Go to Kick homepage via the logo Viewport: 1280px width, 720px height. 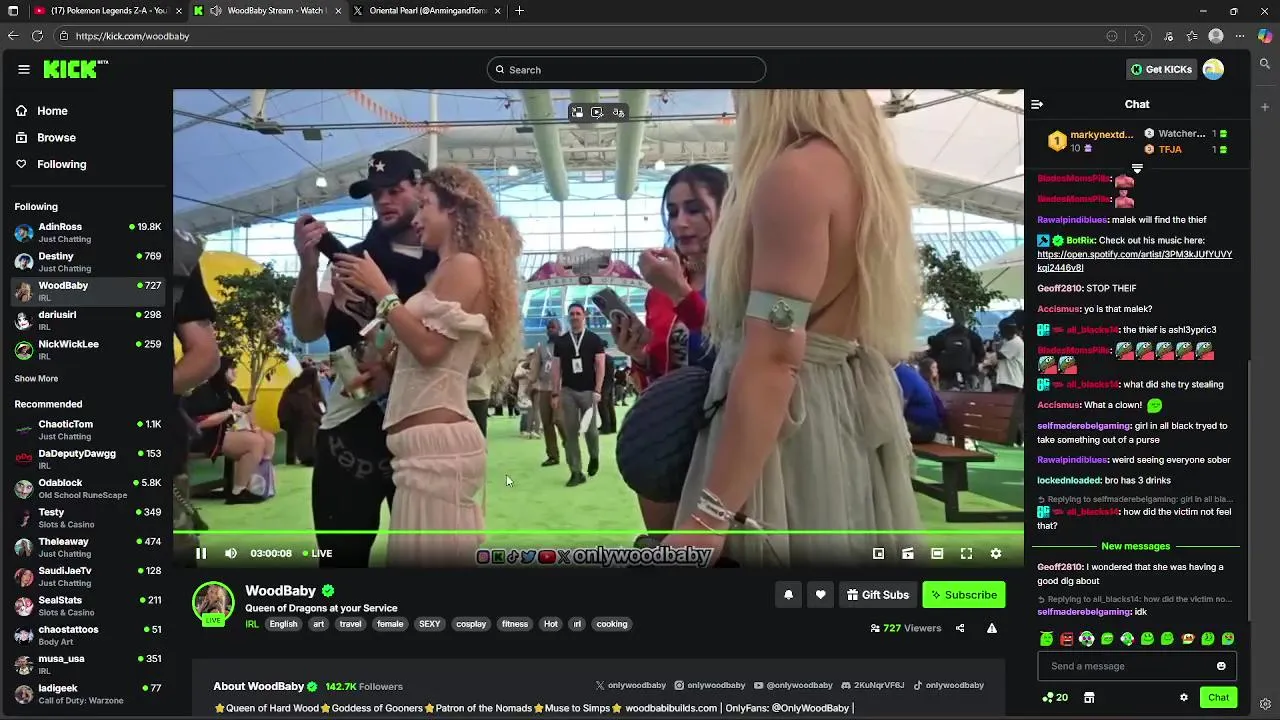[x=75, y=69]
